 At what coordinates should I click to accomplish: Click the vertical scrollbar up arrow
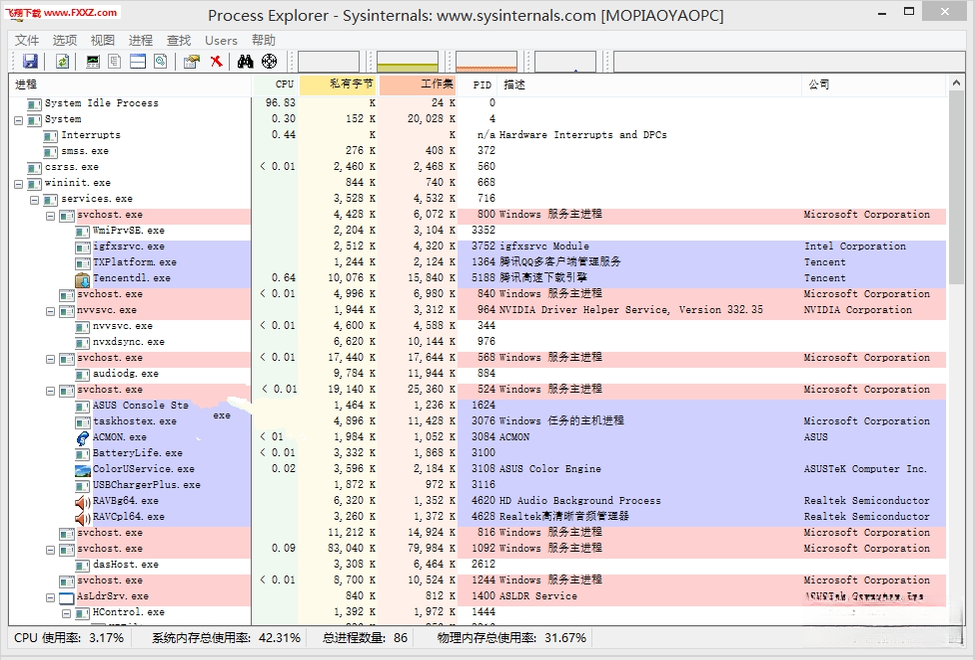coord(956,83)
